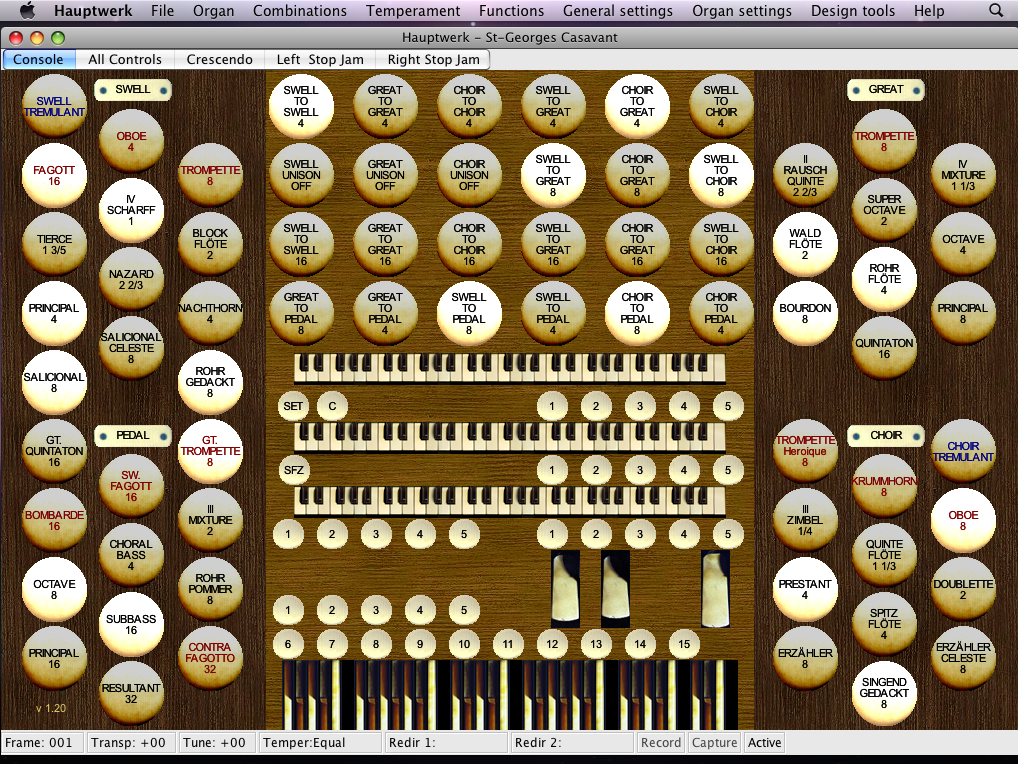Toggle the Bourdon 8 stop
Image resolution: width=1018 pixels, height=764 pixels.
(805, 313)
